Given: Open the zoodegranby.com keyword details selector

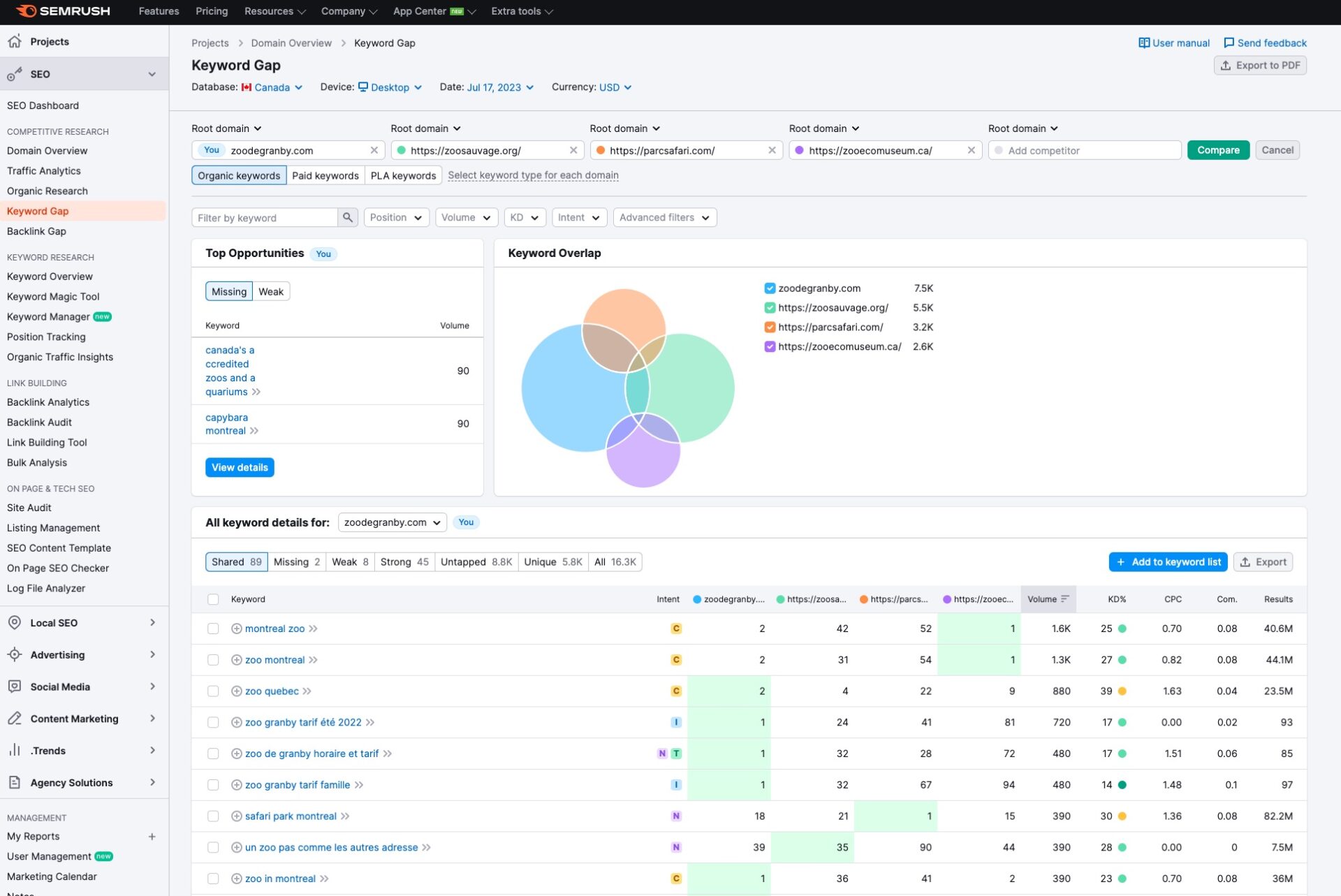Looking at the screenshot, I should click(392, 522).
